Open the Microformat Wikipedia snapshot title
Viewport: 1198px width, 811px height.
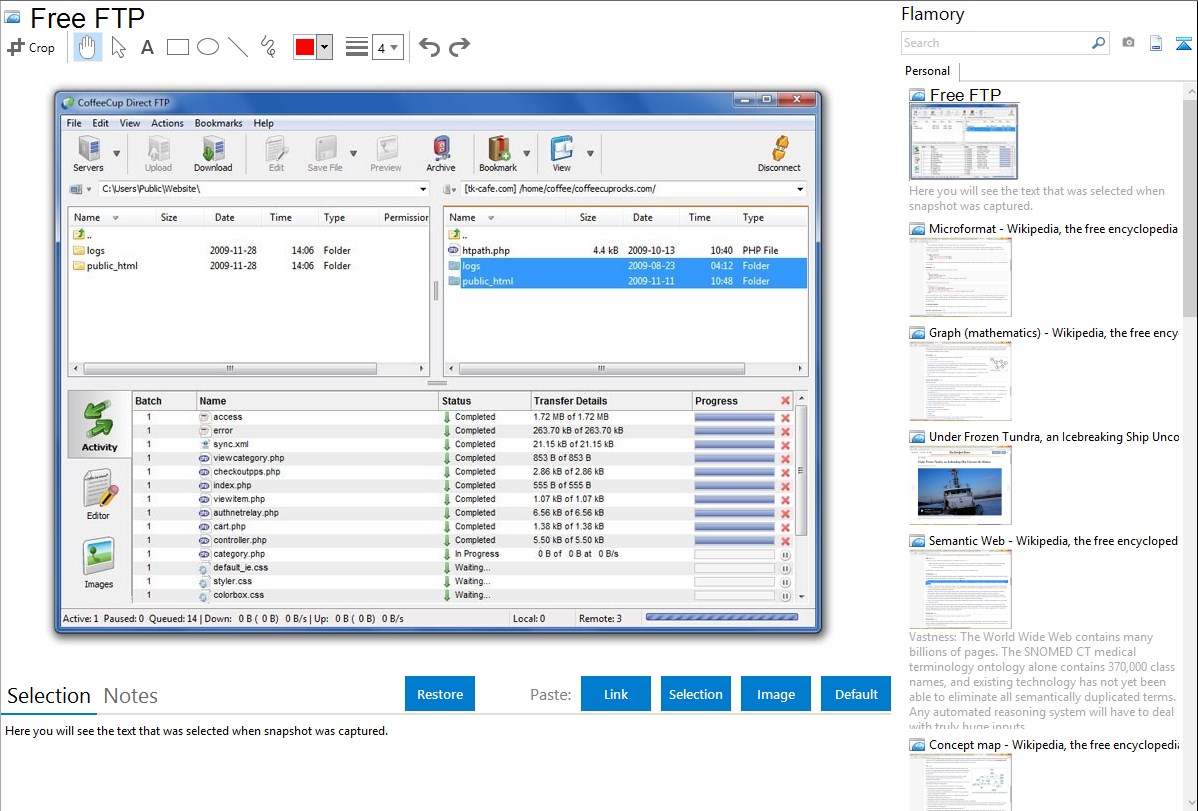[1053, 229]
